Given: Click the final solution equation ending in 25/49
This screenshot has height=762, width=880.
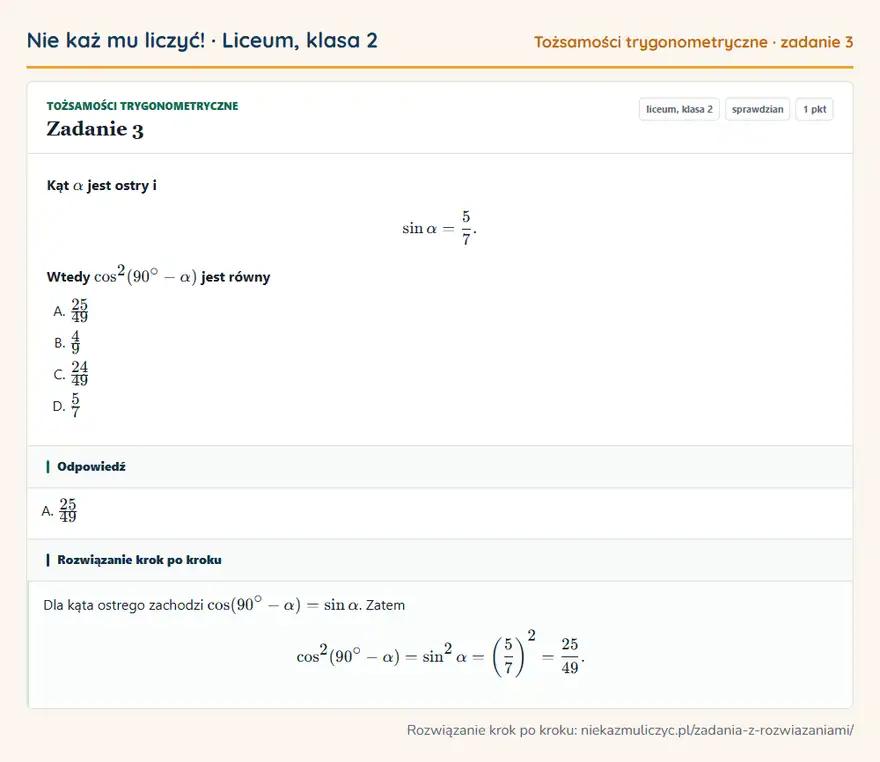Looking at the screenshot, I should pyautogui.click(x=441, y=654).
